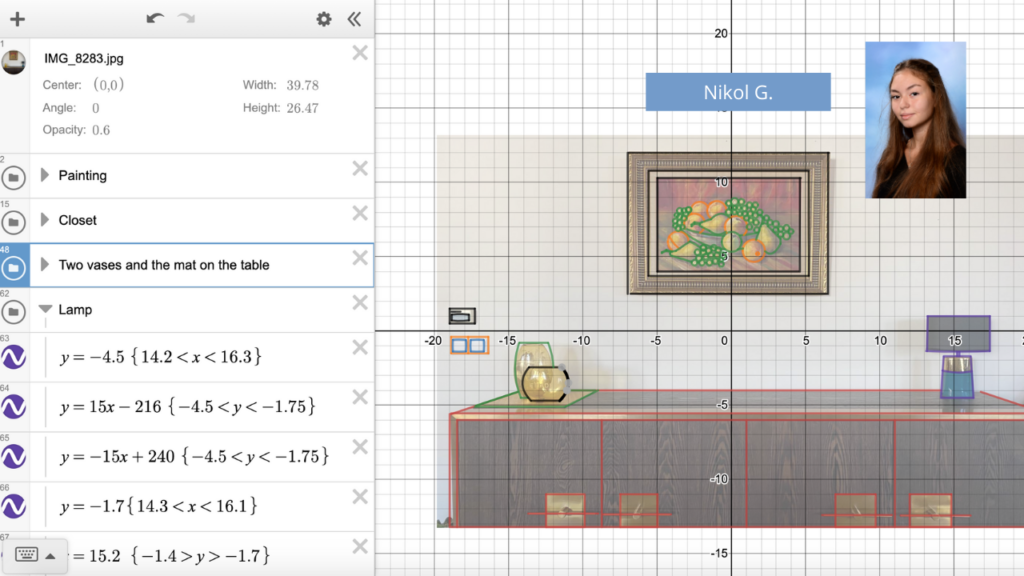
Task: Delete the Two vases folder
Action: coord(360,258)
